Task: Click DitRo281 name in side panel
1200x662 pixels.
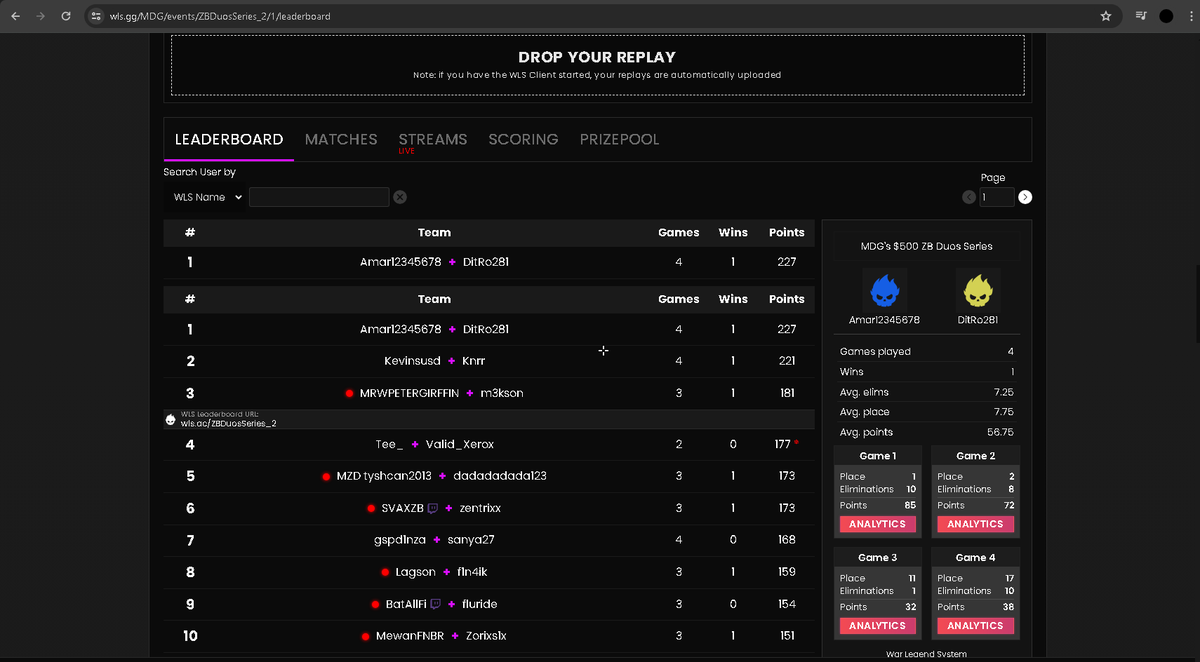Action: point(977,320)
